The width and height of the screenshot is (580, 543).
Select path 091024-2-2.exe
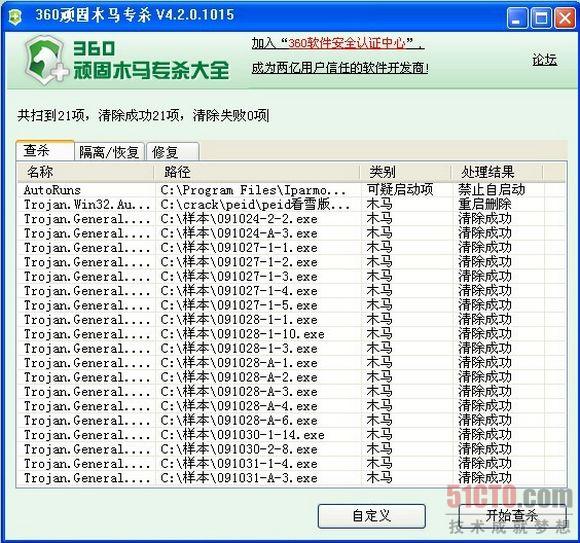click(x=239, y=219)
